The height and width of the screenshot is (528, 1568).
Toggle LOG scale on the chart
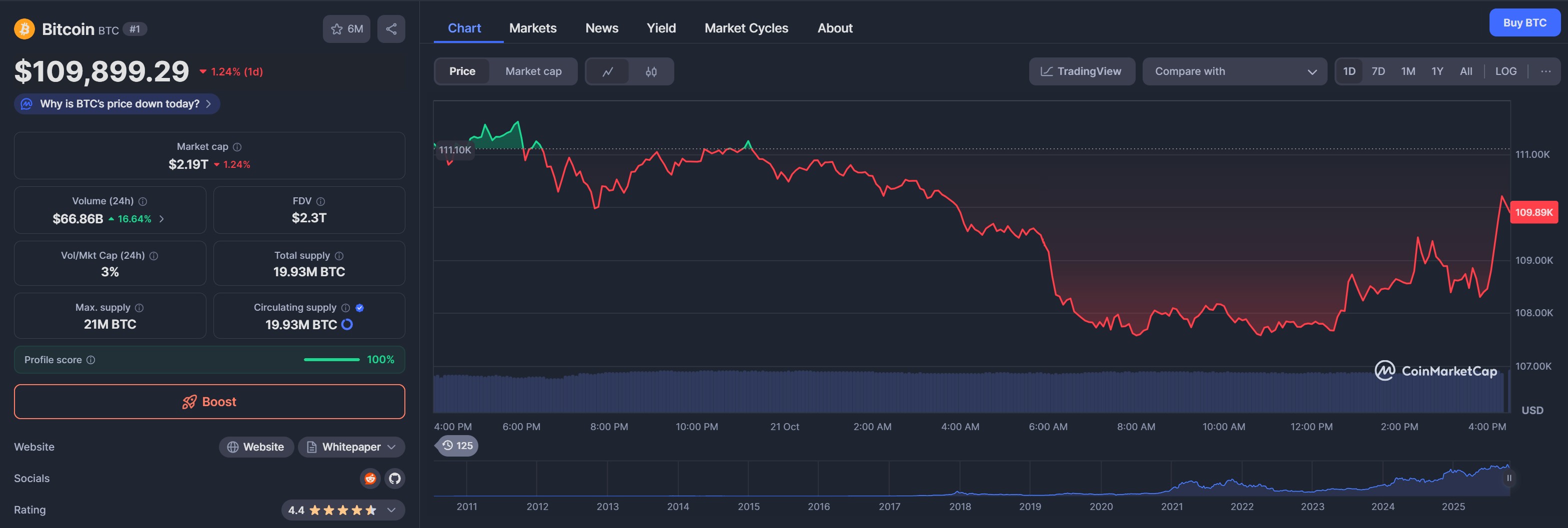1506,72
